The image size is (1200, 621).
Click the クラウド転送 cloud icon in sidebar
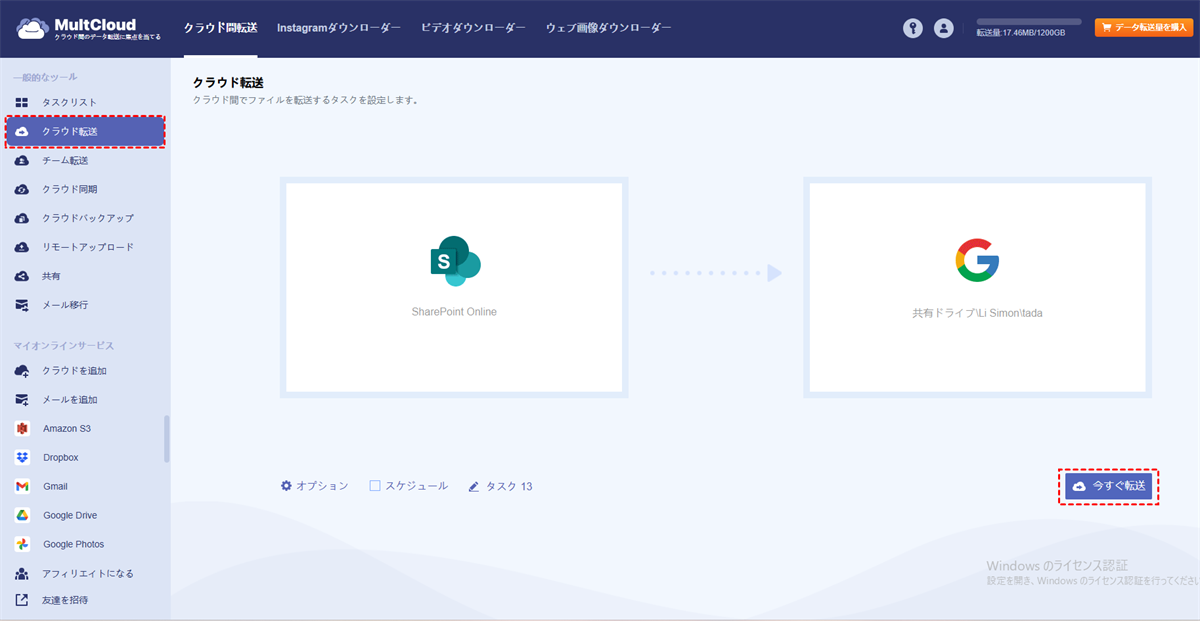22,132
